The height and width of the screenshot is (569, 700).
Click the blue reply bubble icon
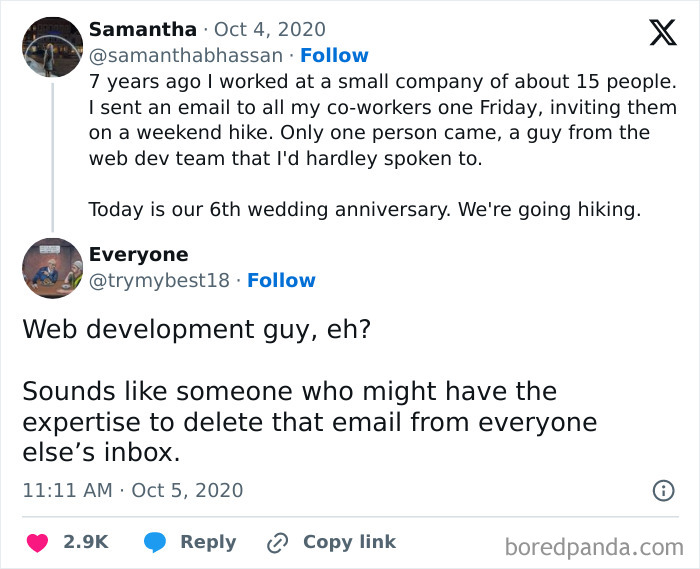(154, 542)
